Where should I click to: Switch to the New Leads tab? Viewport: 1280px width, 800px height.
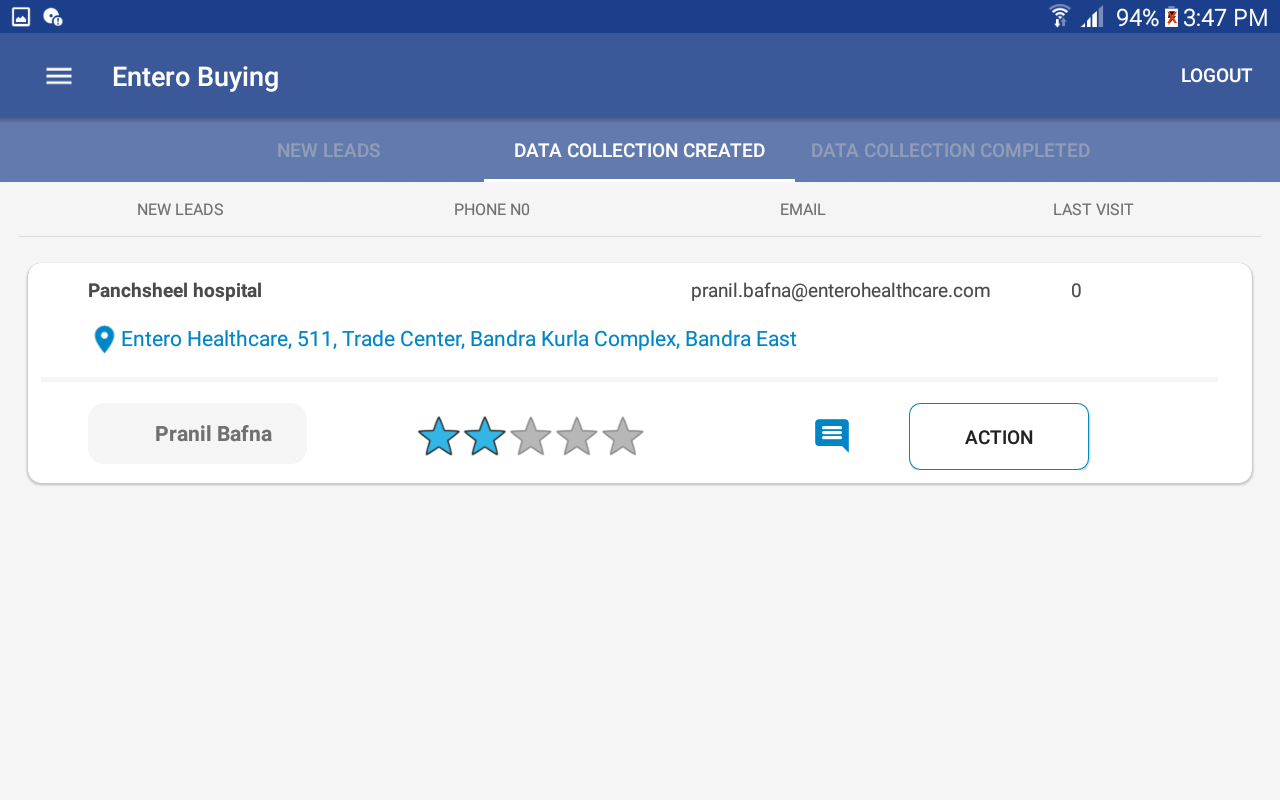pyautogui.click(x=329, y=151)
